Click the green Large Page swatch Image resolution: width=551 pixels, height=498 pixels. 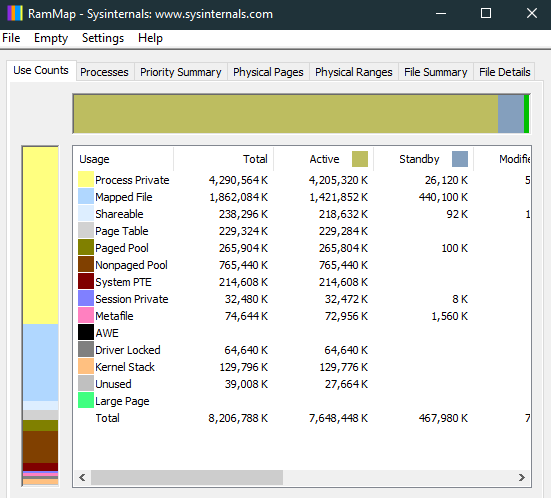(86, 400)
